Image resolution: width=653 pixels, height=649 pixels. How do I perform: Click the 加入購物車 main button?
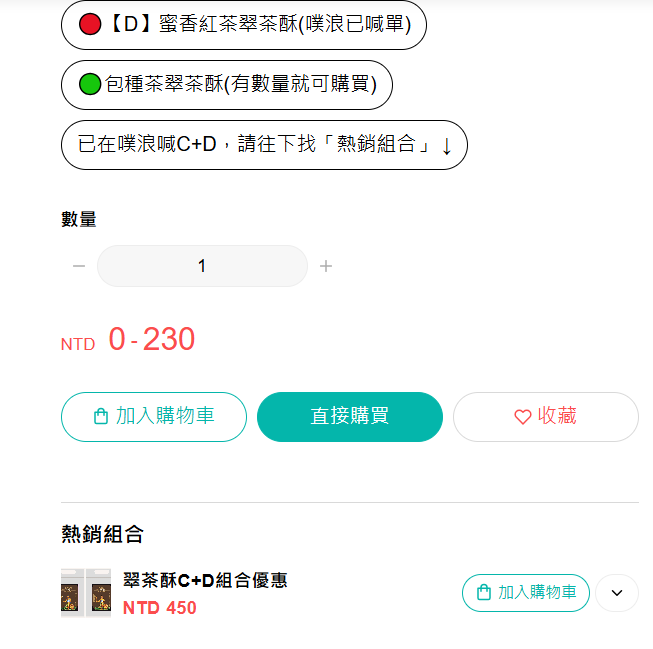click(154, 417)
